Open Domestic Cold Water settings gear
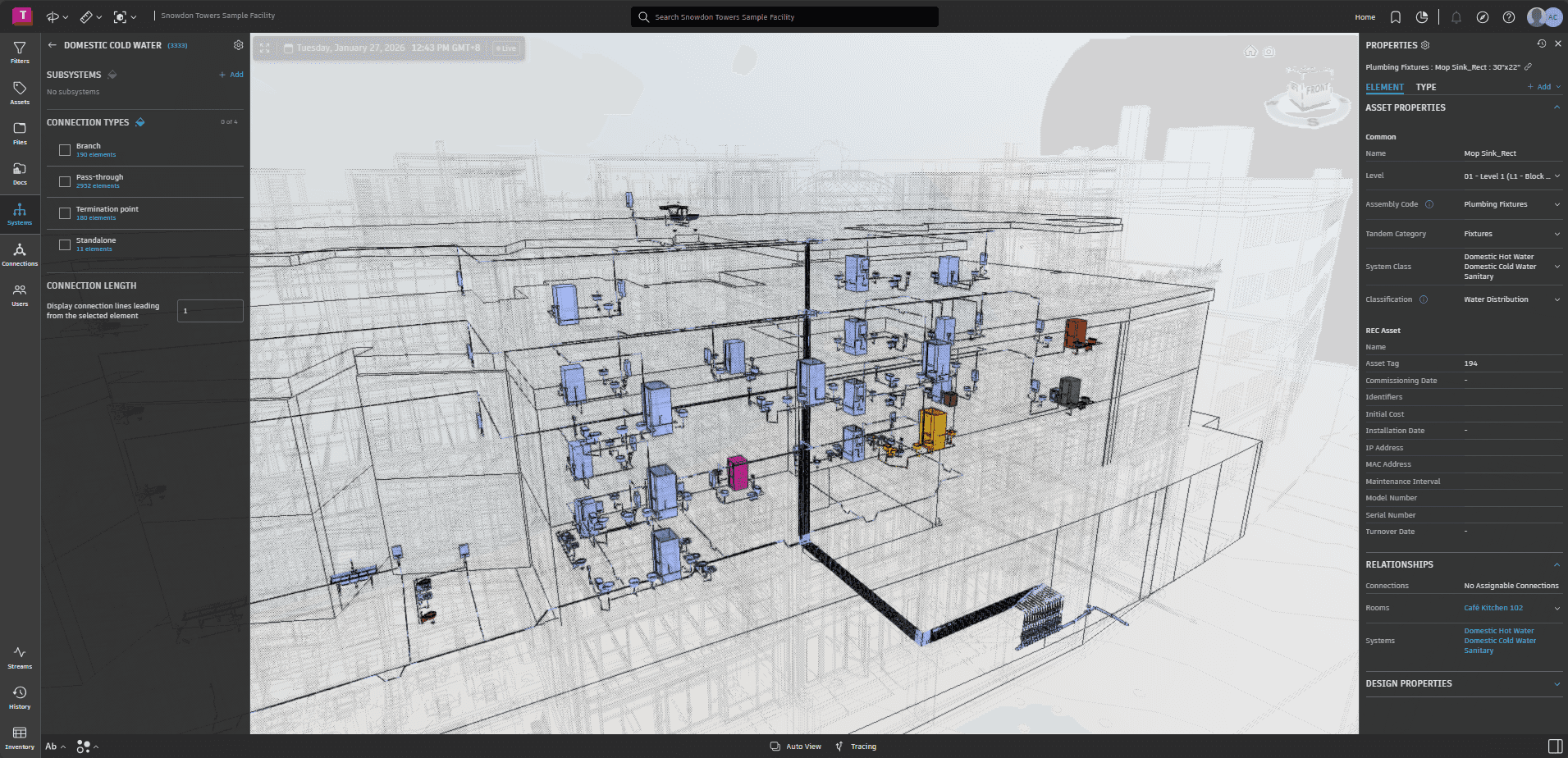This screenshot has height=758, width=1568. click(x=238, y=45)
